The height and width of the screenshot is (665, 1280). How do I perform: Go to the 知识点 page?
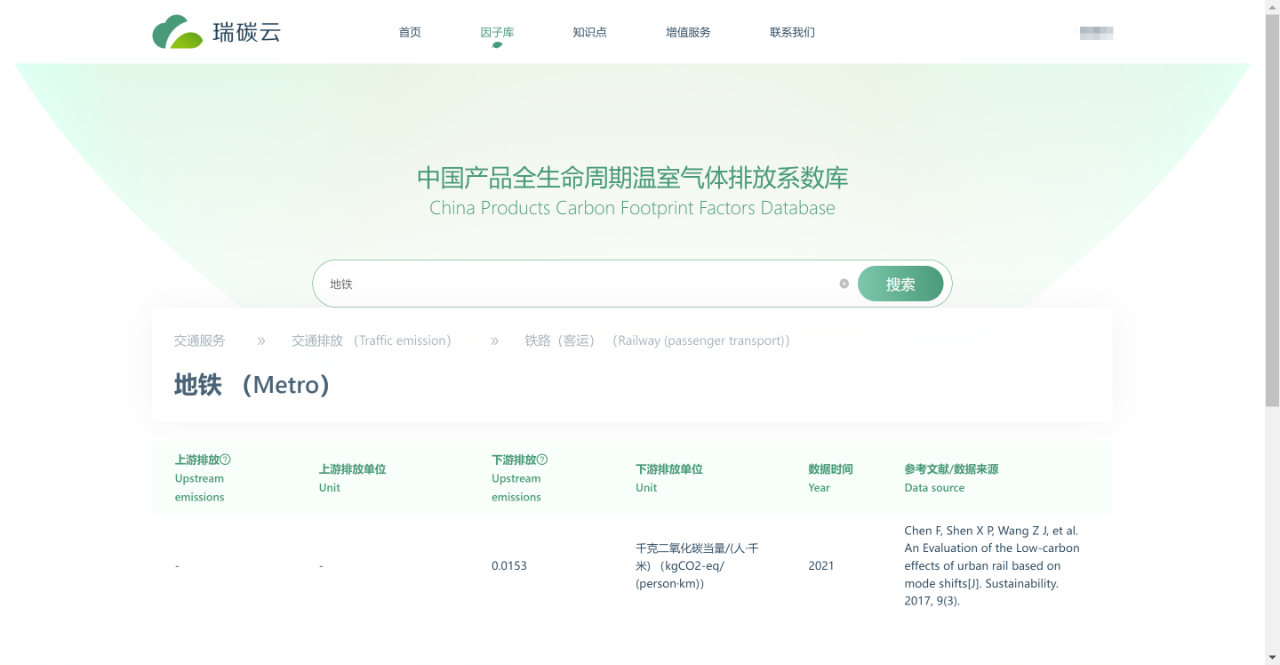[589, 32]
